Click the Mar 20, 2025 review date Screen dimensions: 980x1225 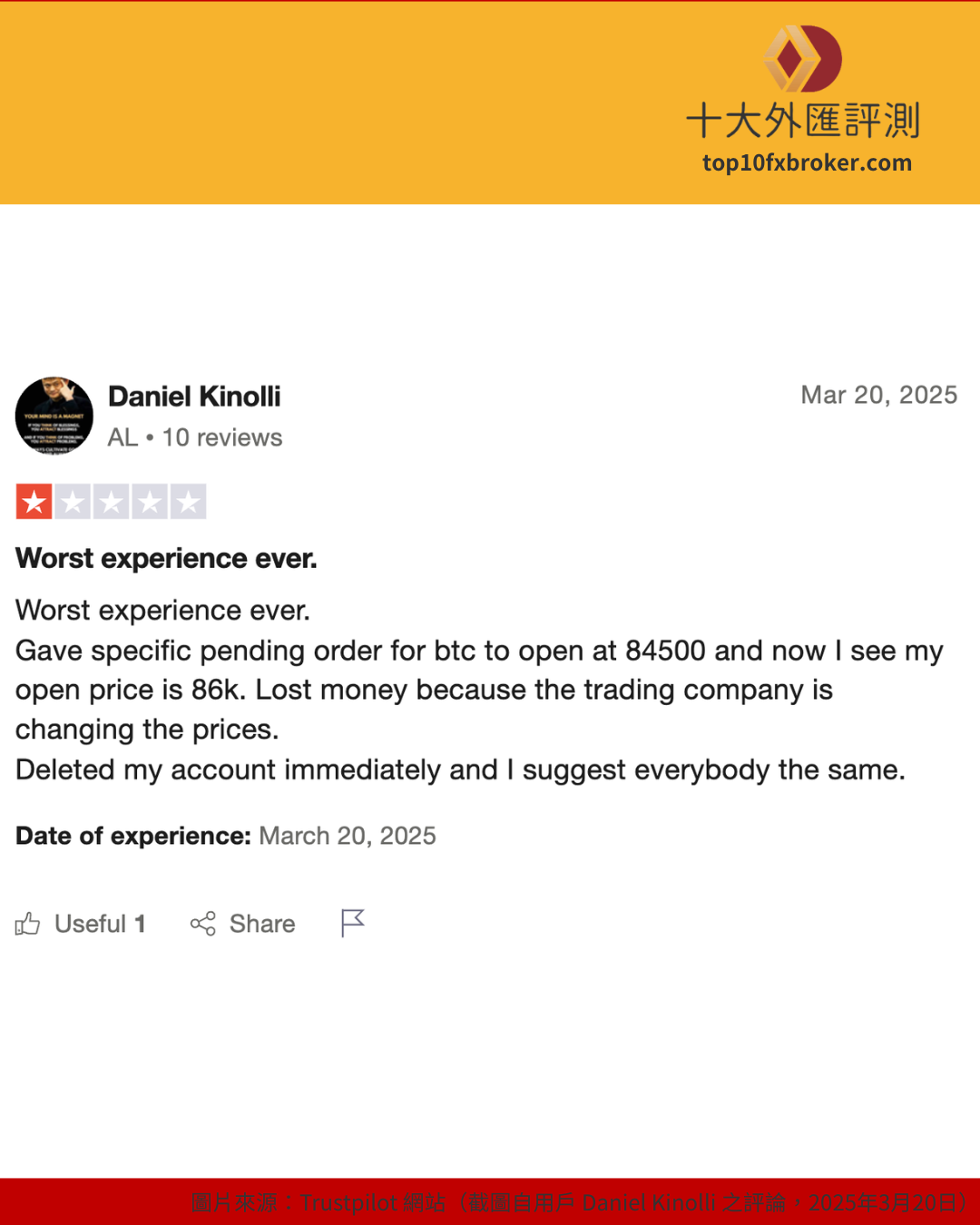(878, 395)
